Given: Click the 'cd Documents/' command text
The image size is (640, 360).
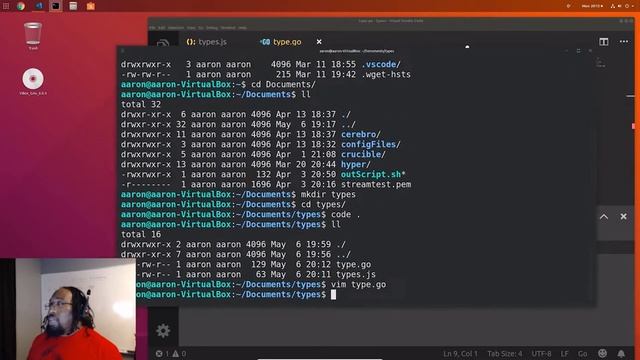Looking at the screenshot, I should [283, 84].
